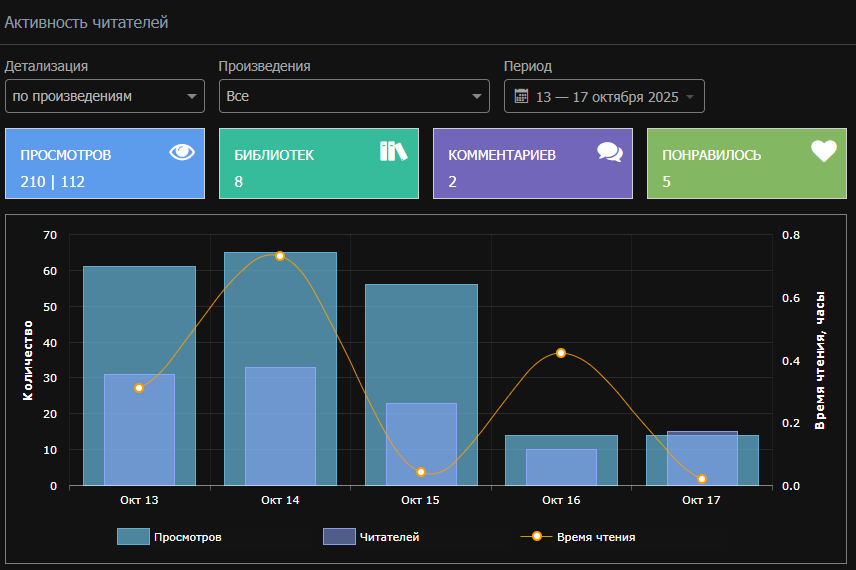The image size is (856, 570).
Task: Click the orange data point on Окт 14
Action: pos(280,256)
